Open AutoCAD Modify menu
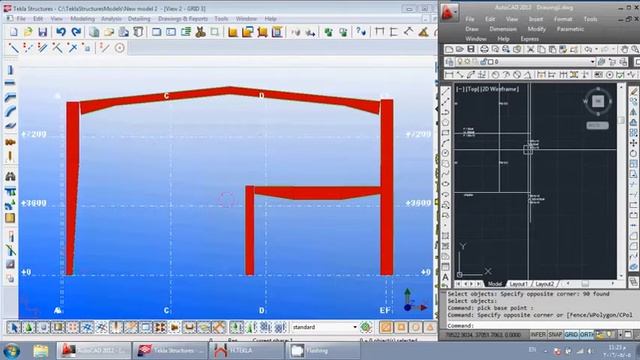640x360 pixels. click(x=537, y=29)
